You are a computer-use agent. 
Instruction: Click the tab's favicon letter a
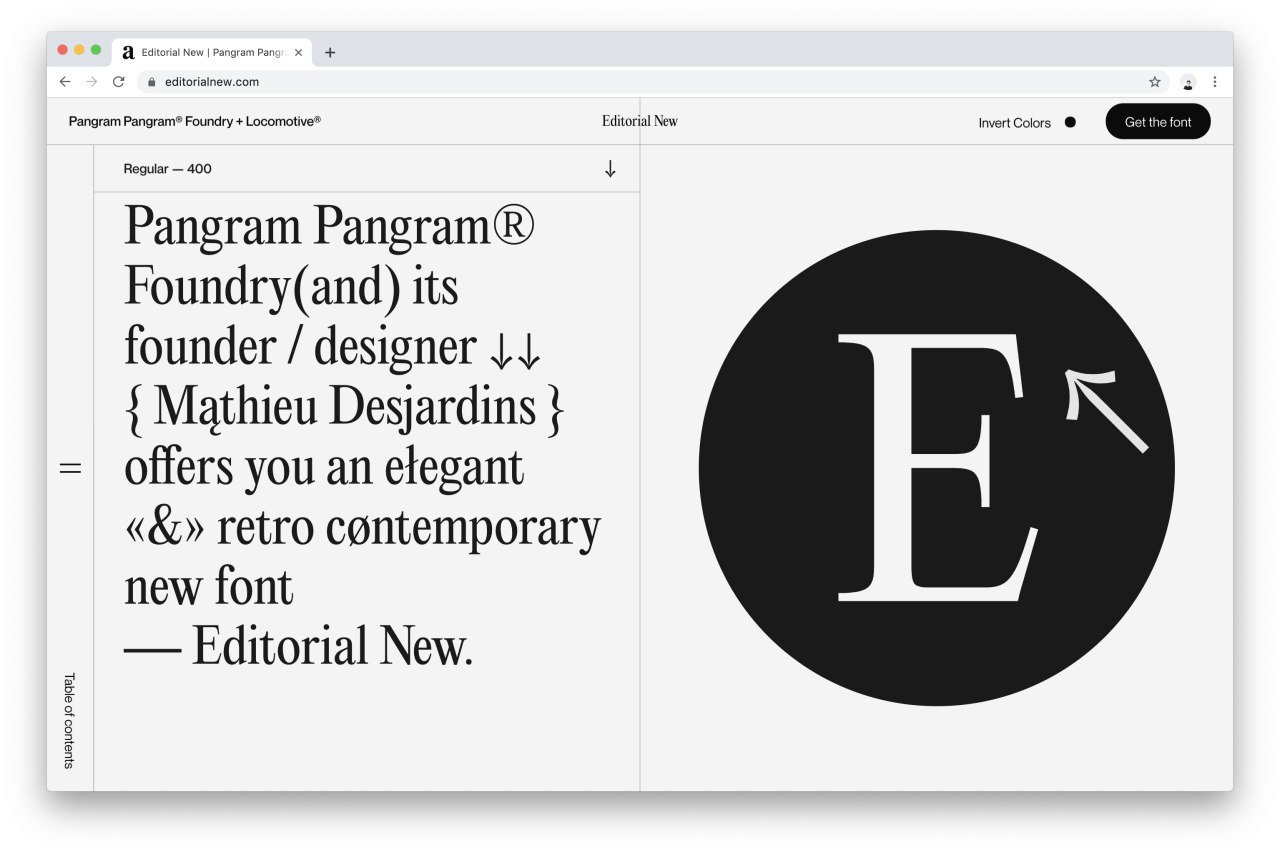[x=128, y=52]
